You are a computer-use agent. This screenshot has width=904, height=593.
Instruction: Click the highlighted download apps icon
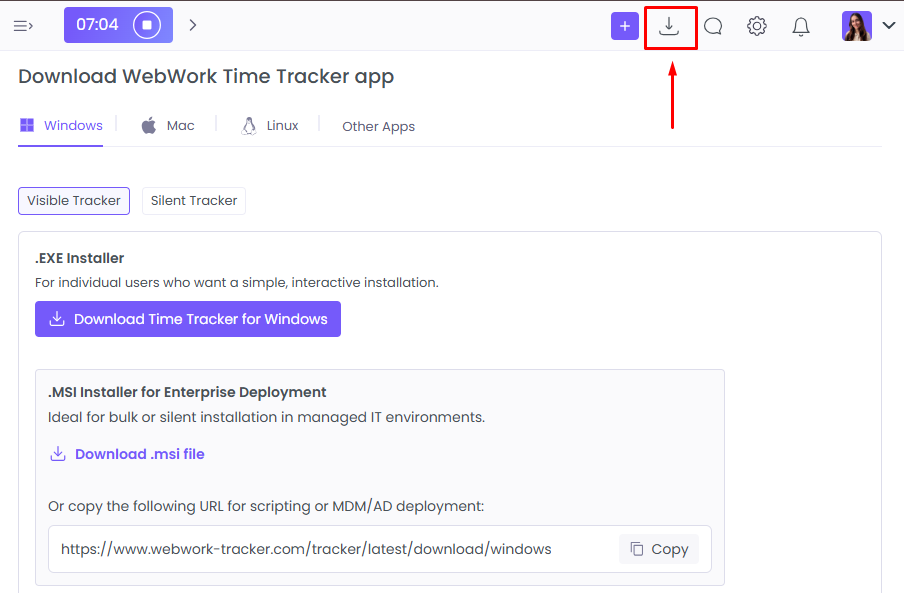670,26
